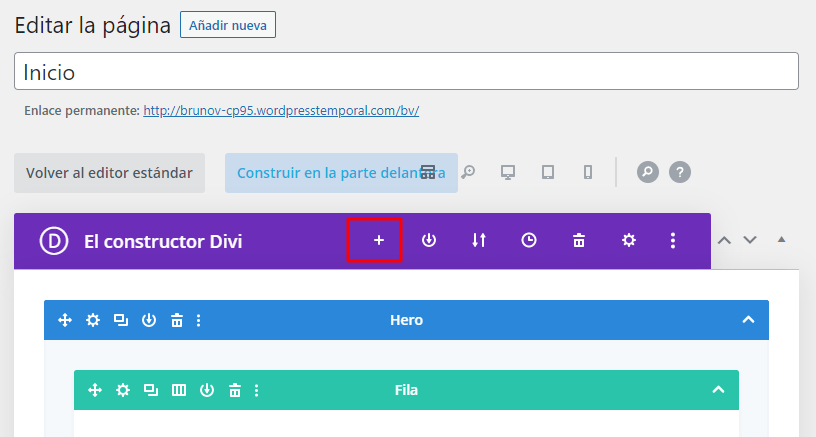The height and width of the screenshot is (437, 816).
Task: Click the save to library power icon in Divi header
Action: point(429,240)
